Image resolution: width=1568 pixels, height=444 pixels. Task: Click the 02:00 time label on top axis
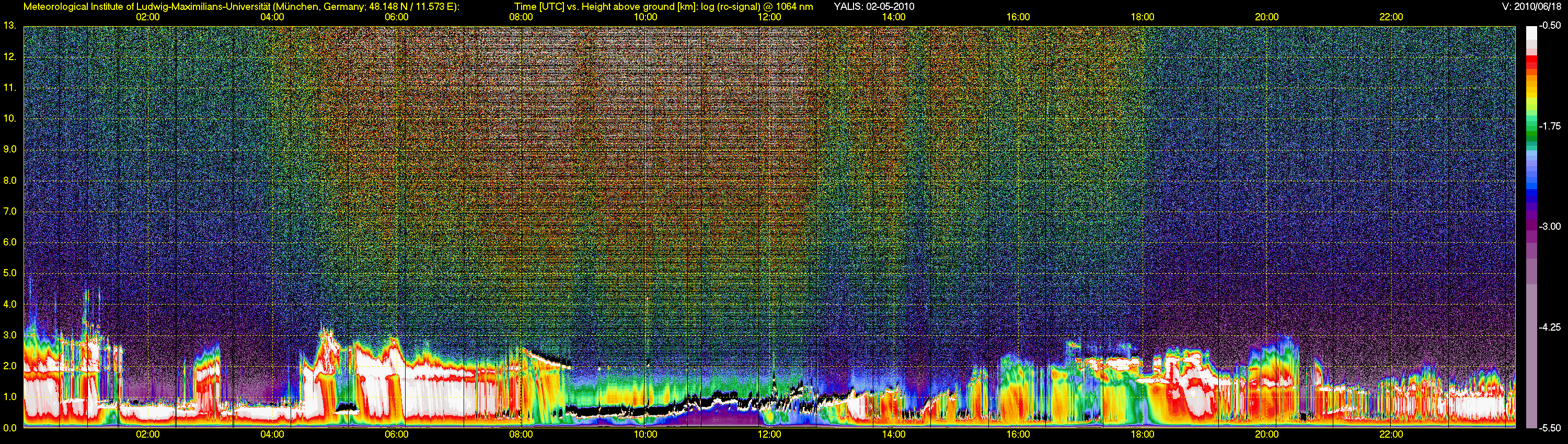(148, 17)
